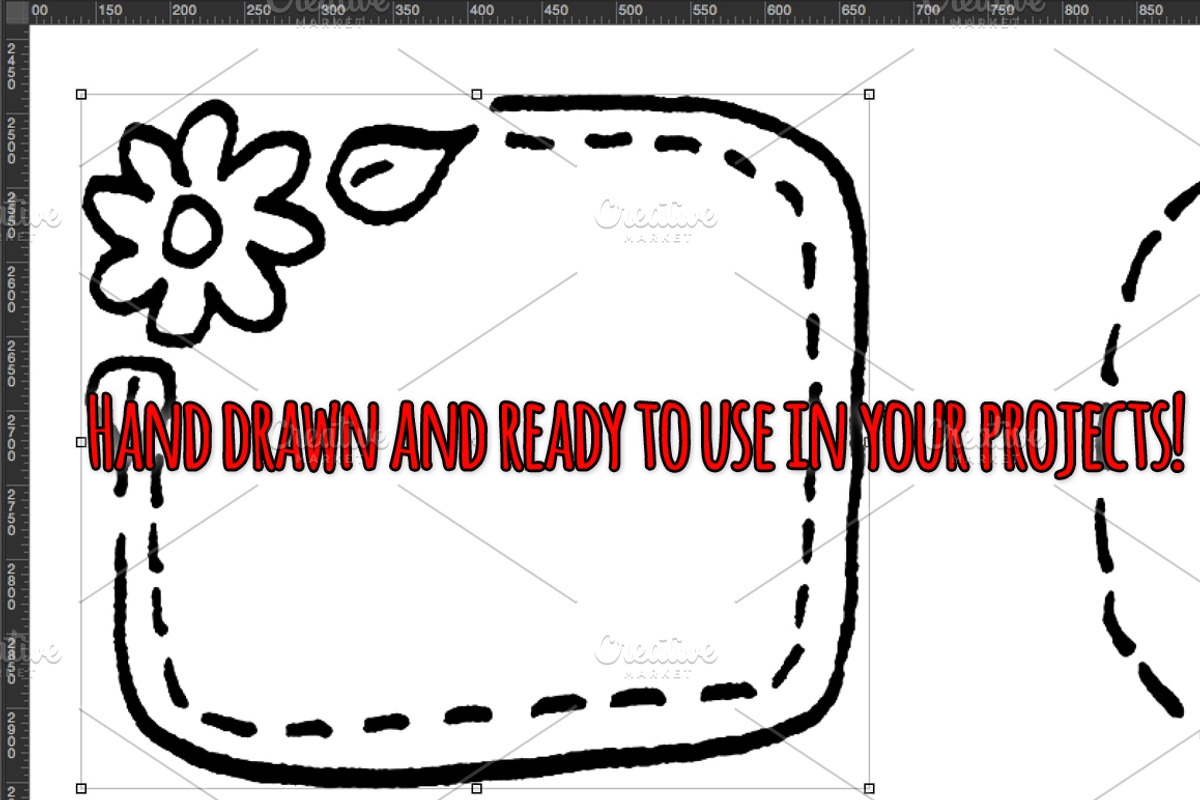Image resolution: width=1200 pixels, height=800 pixels.
Task: Click the top-center transform handle
Action: (476, 94)
